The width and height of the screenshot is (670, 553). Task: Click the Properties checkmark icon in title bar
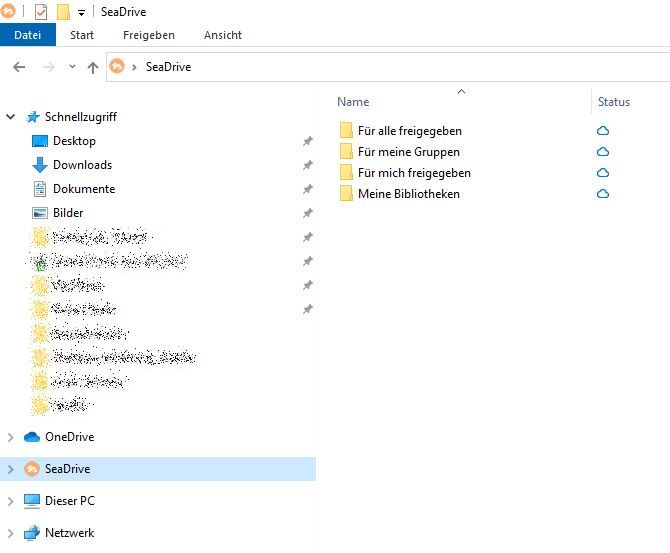click(41, 12)
